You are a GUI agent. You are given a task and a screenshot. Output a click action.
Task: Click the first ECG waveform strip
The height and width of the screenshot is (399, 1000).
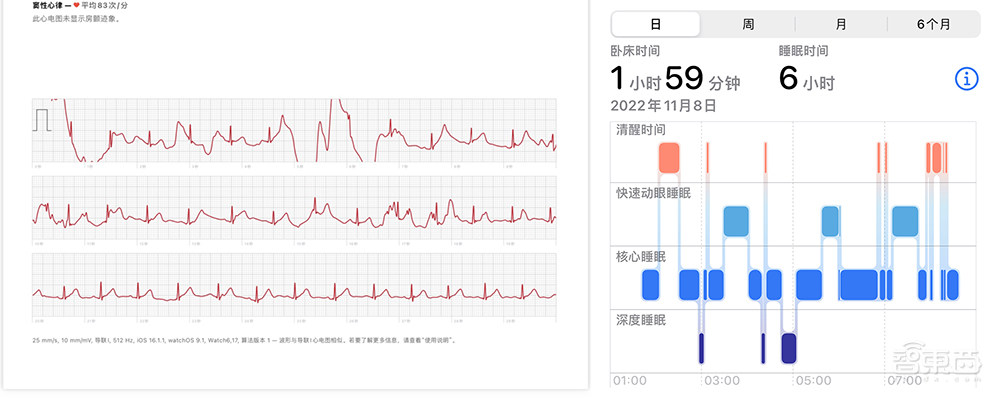click(294, 131)
